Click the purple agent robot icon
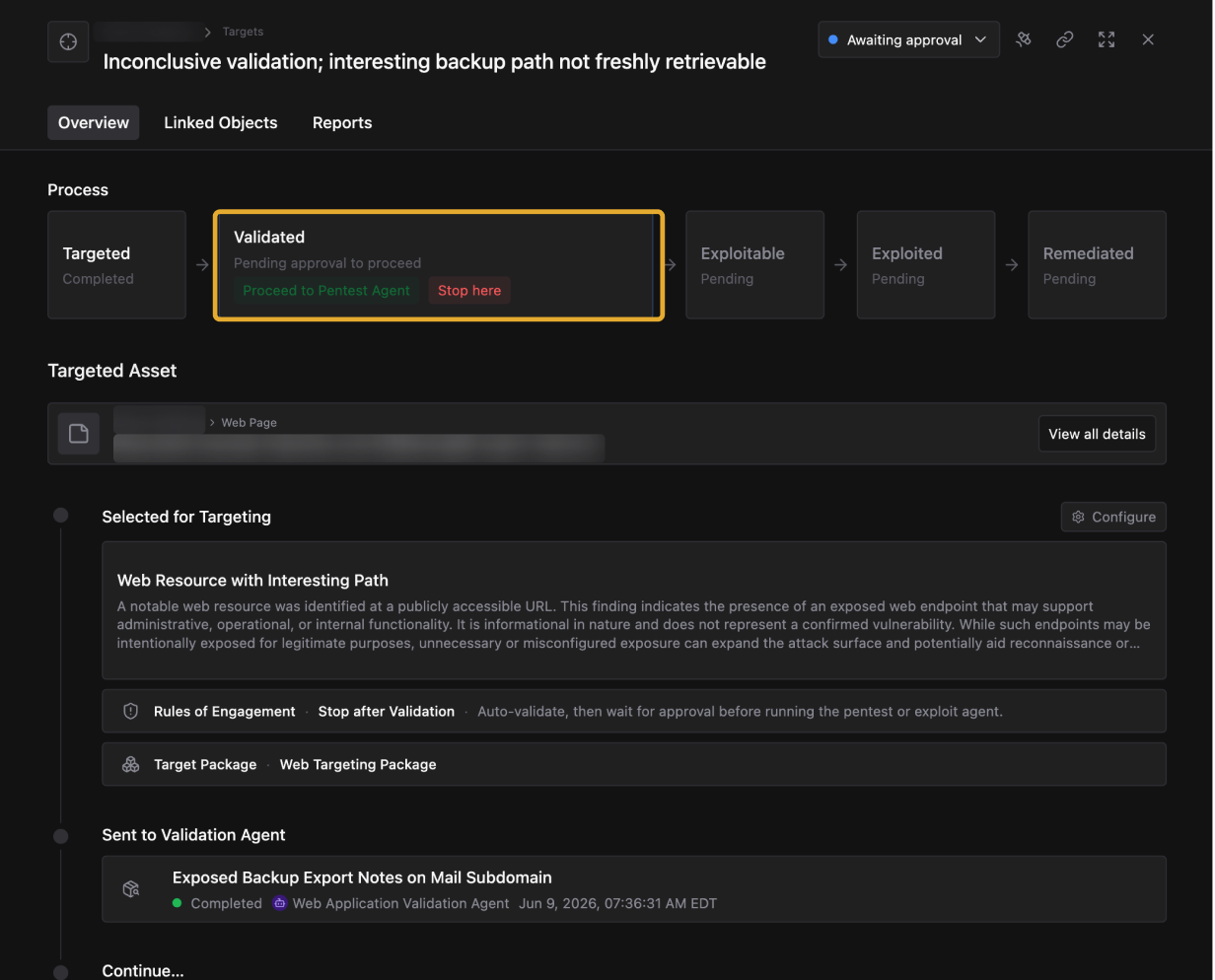Viewport: 1215px width, 980px height. tap(279, 903)
